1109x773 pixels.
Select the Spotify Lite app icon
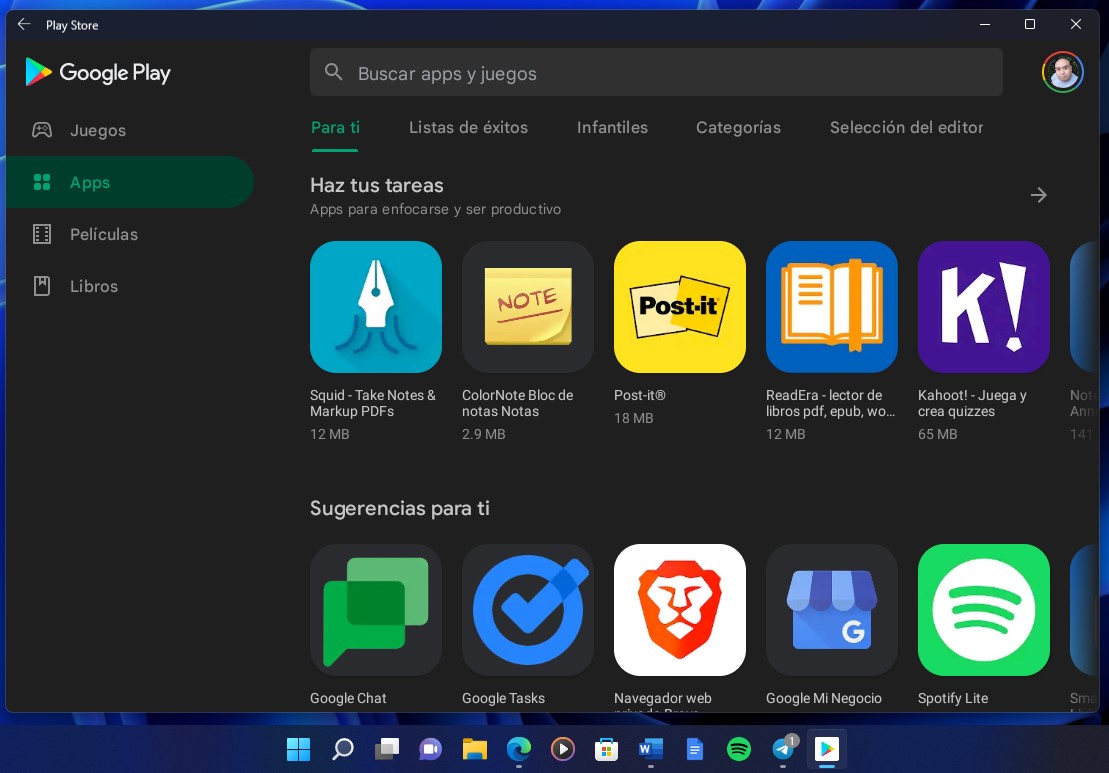point(983,610)
